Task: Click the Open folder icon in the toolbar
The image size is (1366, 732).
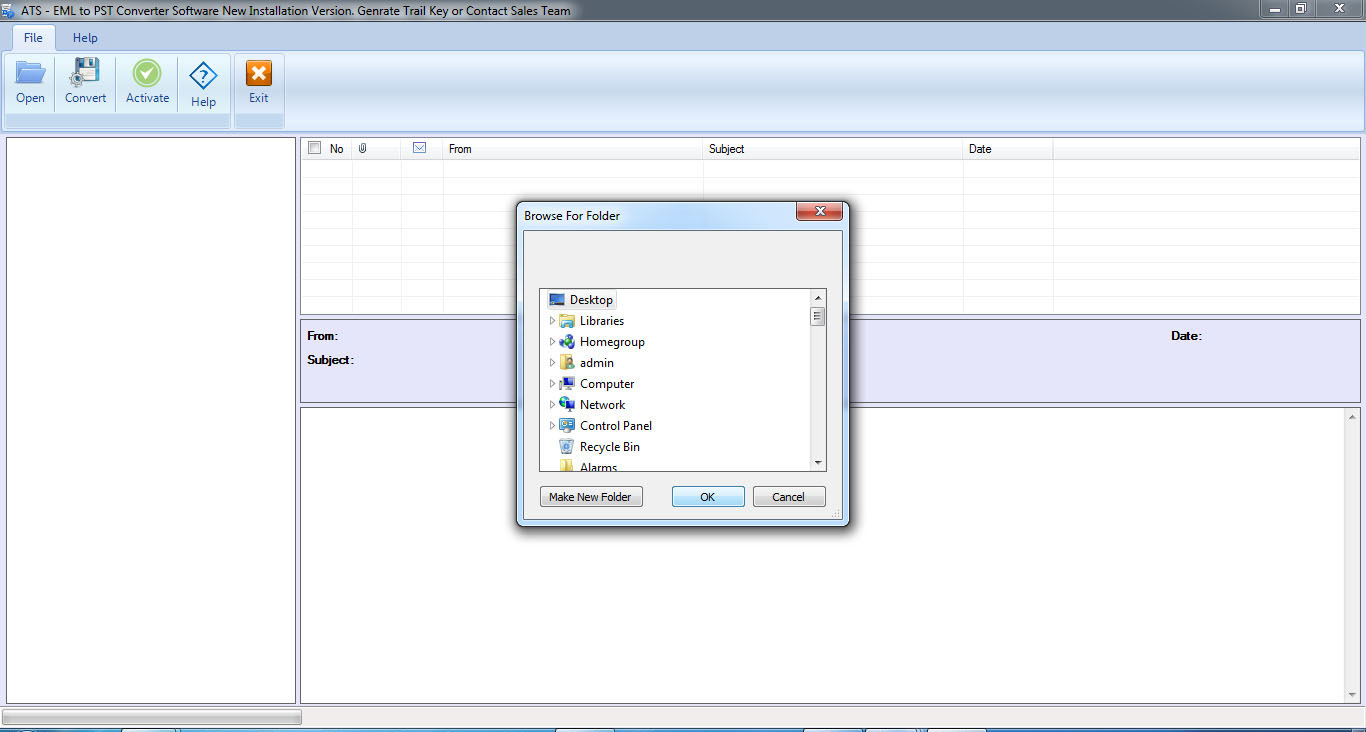Action: click(30, 73)
